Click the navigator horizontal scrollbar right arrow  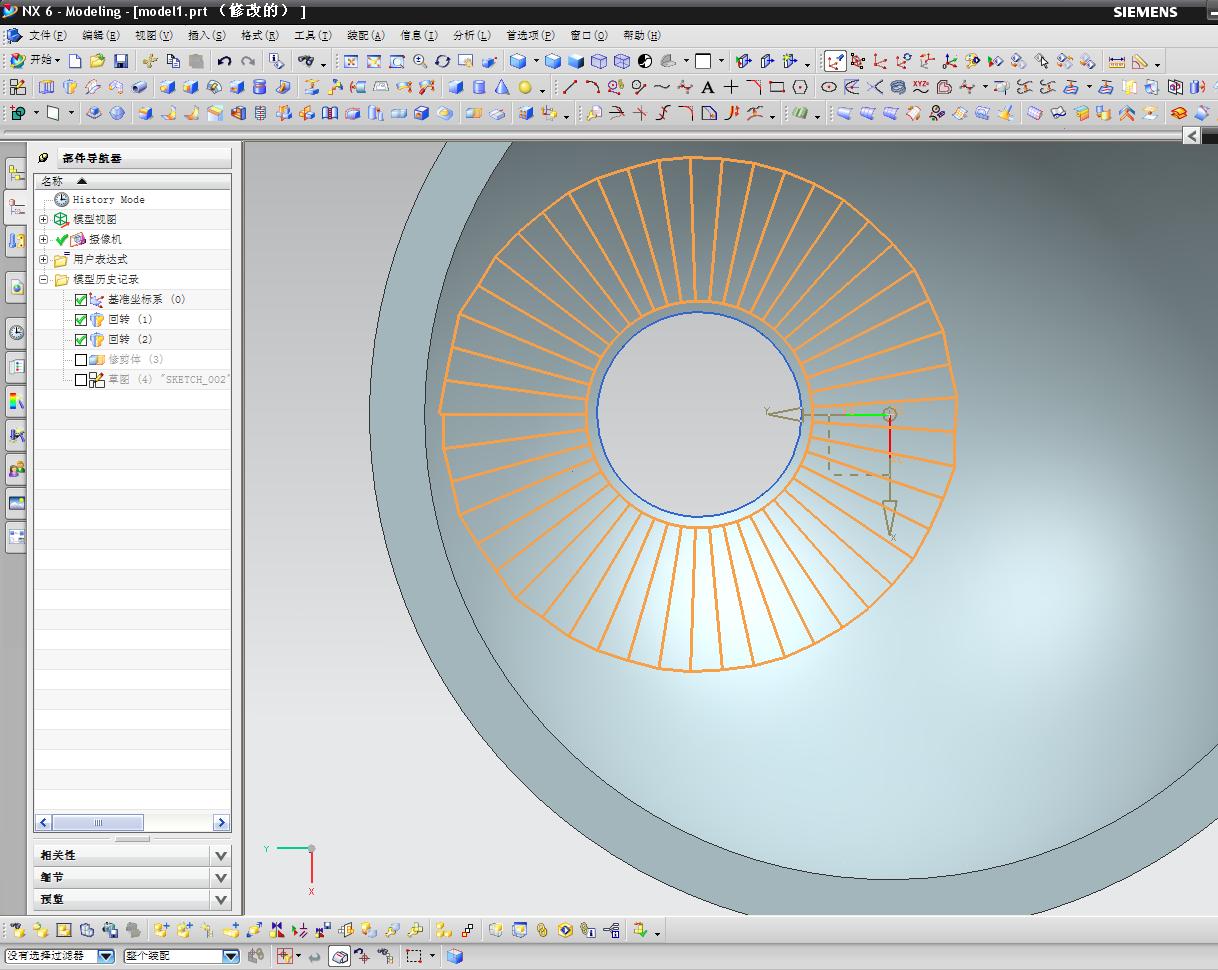click(221, 823)
